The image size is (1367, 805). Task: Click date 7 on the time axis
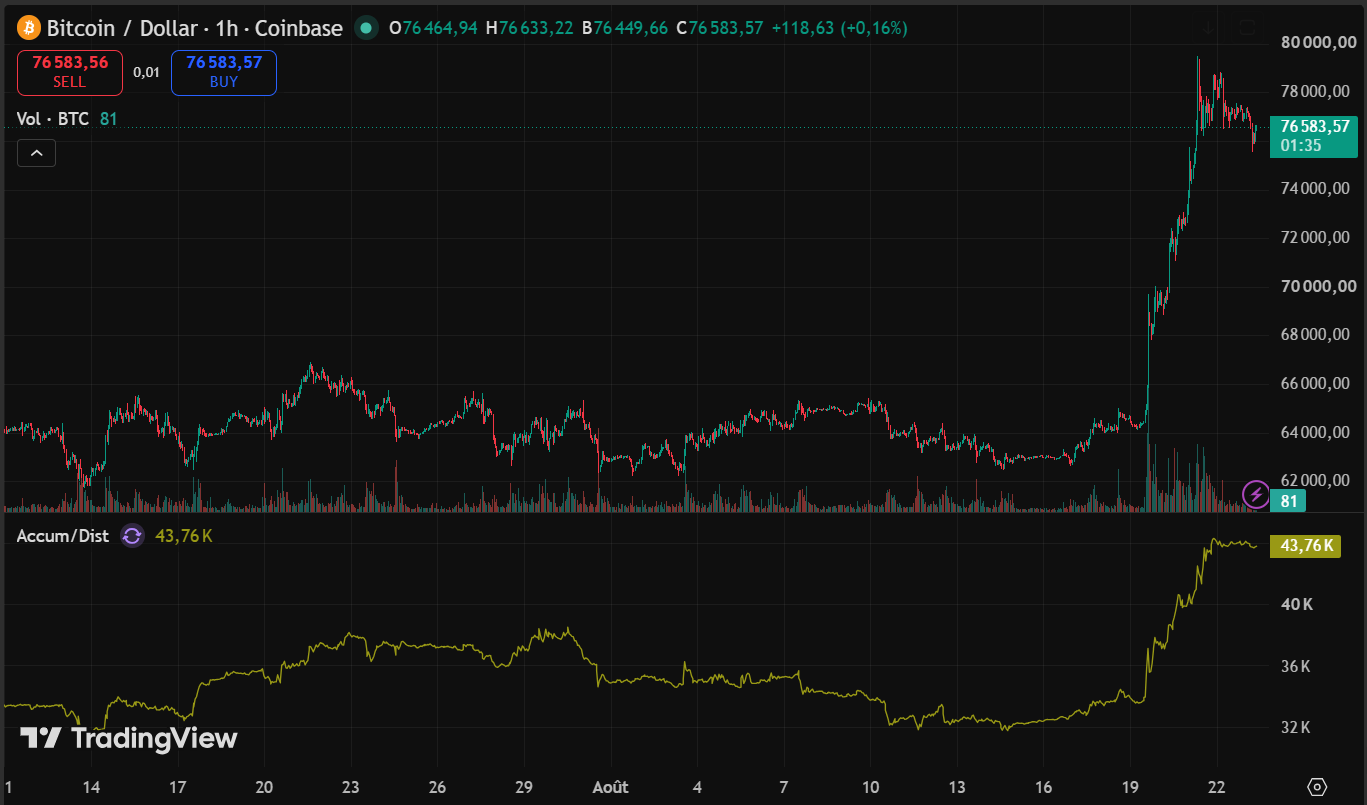[784, 787]
